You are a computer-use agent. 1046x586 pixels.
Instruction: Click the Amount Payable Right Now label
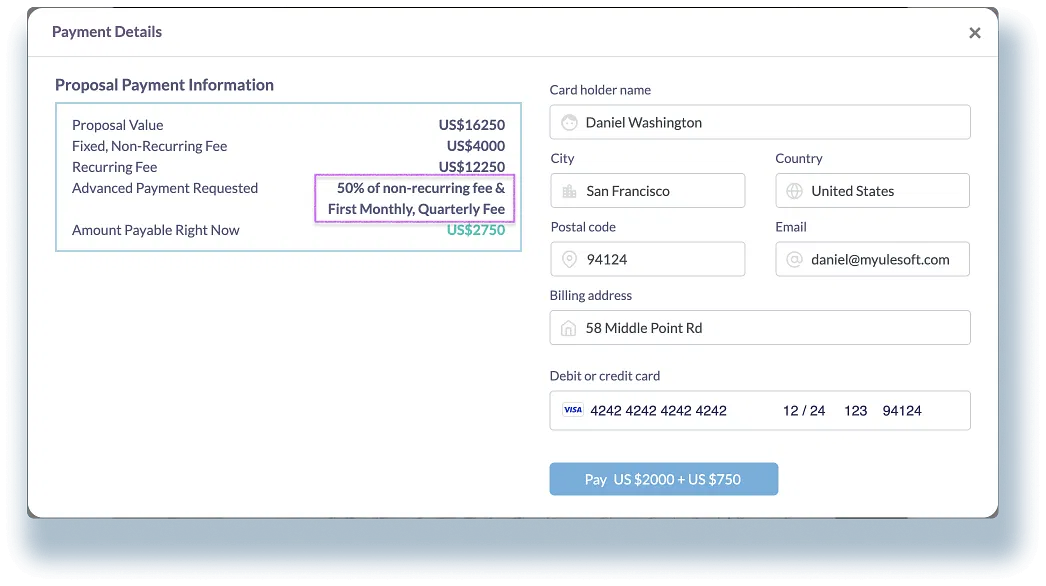[155, 230]
